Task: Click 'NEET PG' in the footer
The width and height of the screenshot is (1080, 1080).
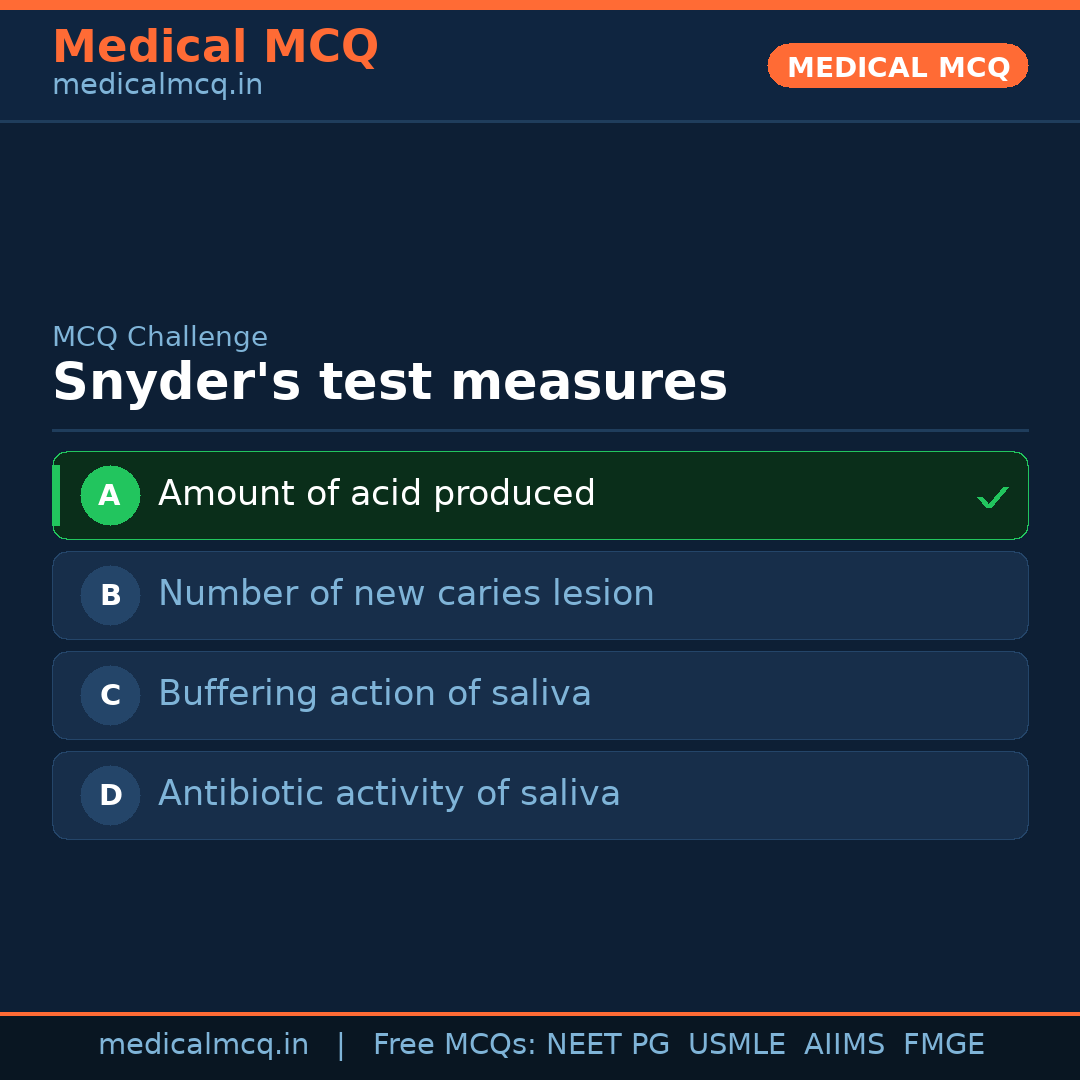Action: point(608,1045)
